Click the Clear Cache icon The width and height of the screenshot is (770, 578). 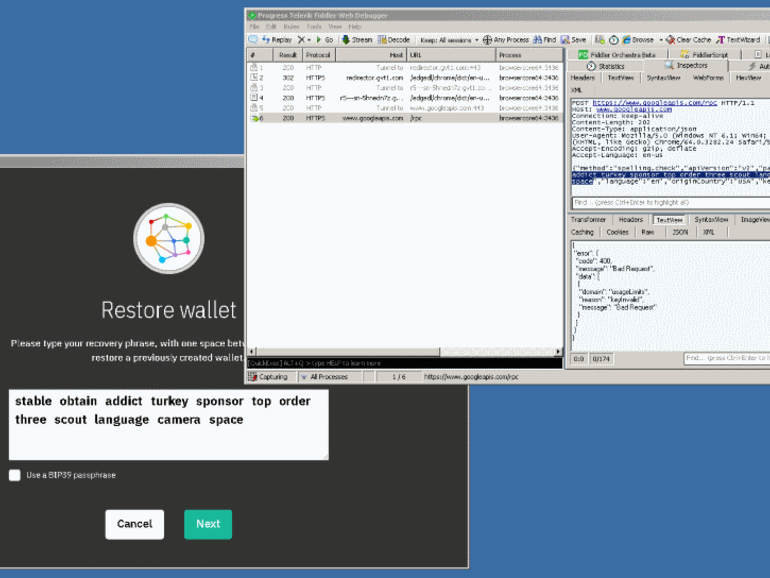(670, 40)
